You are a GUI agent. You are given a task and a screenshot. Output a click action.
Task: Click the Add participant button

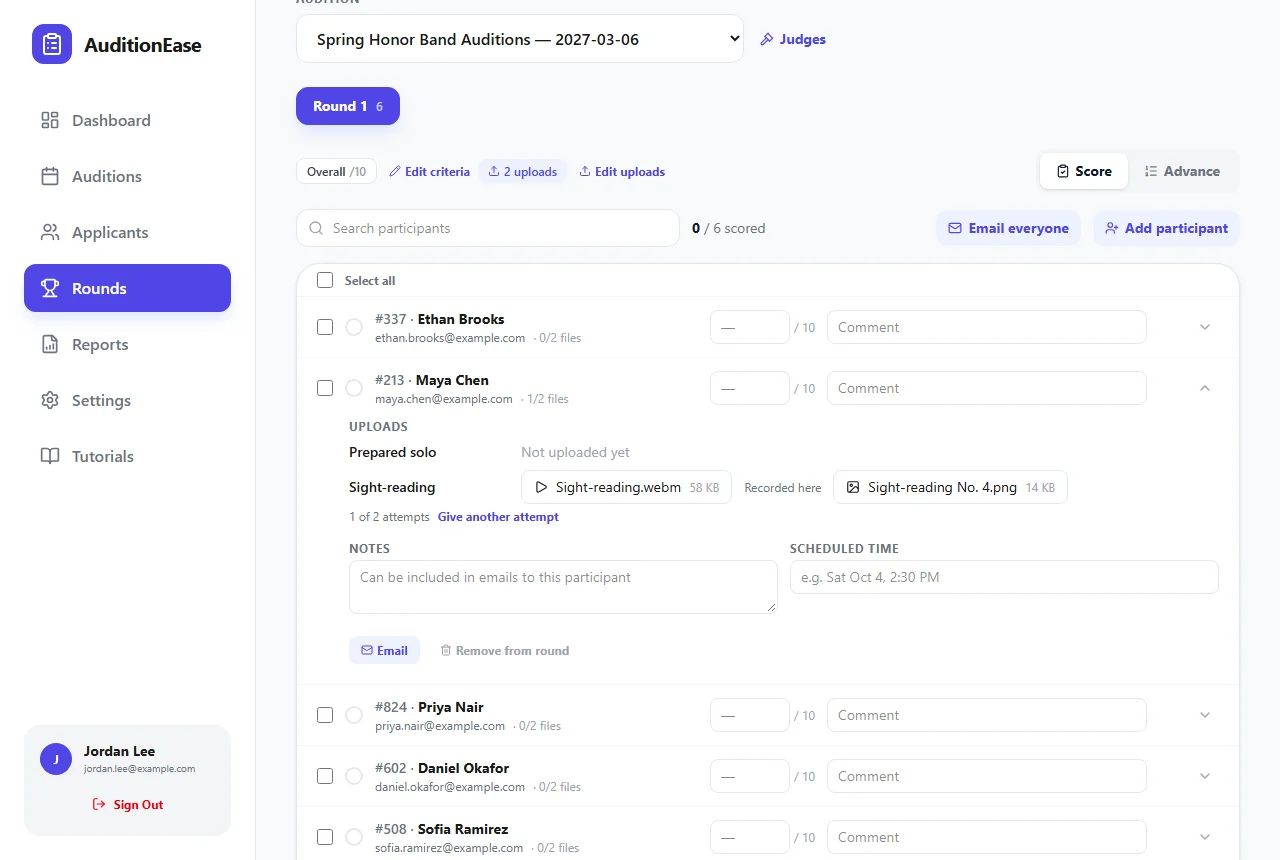pyautogui.click(x=1166, y=228)
